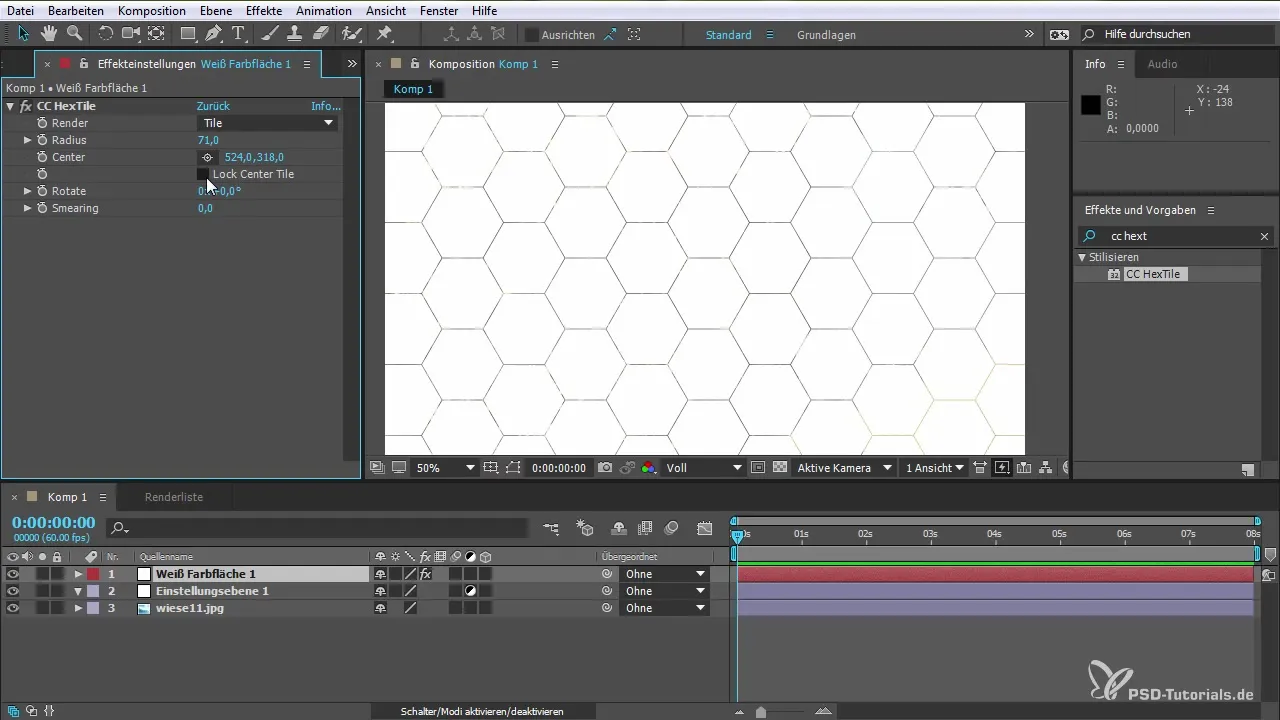Select CC HexTile in effects list
1280x720 pixels.
(1155, 274)
